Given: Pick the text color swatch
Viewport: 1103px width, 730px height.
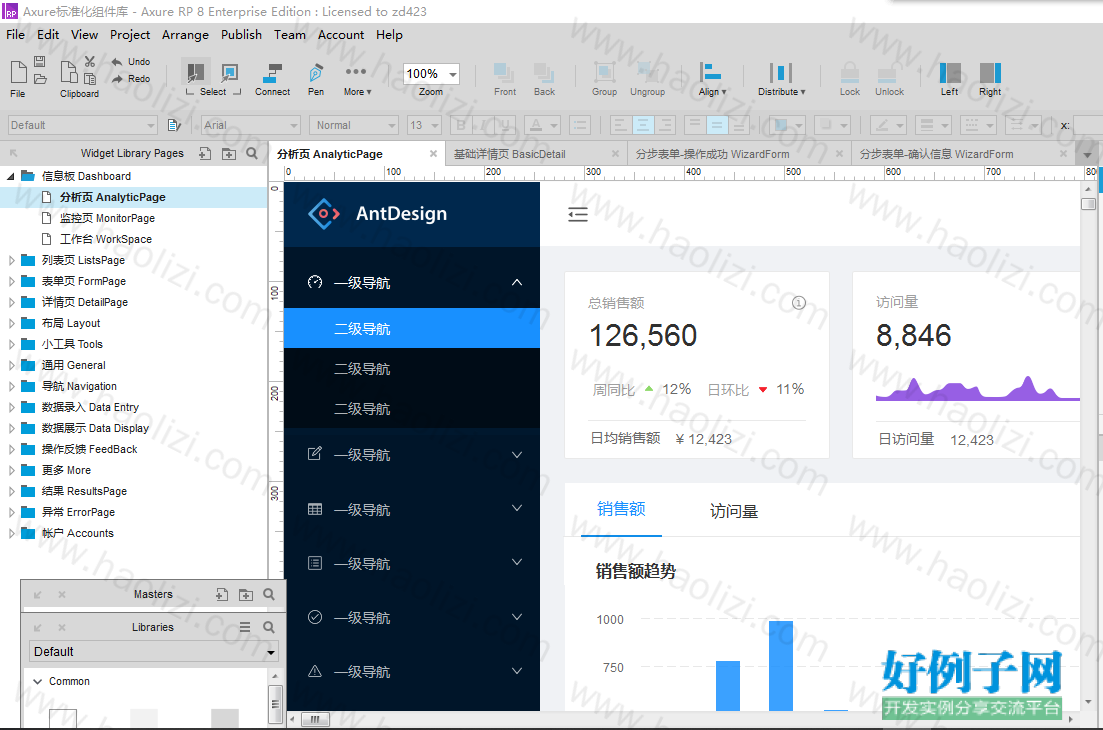Looking at the screenshot, I should [536, 125].
